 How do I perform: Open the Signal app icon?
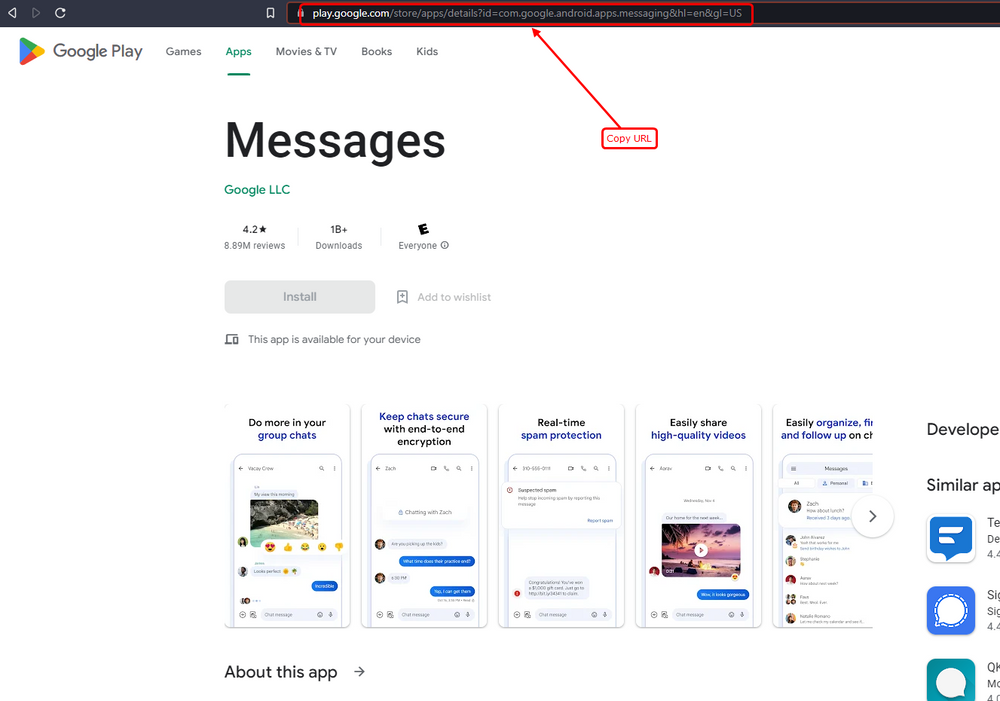951,610
